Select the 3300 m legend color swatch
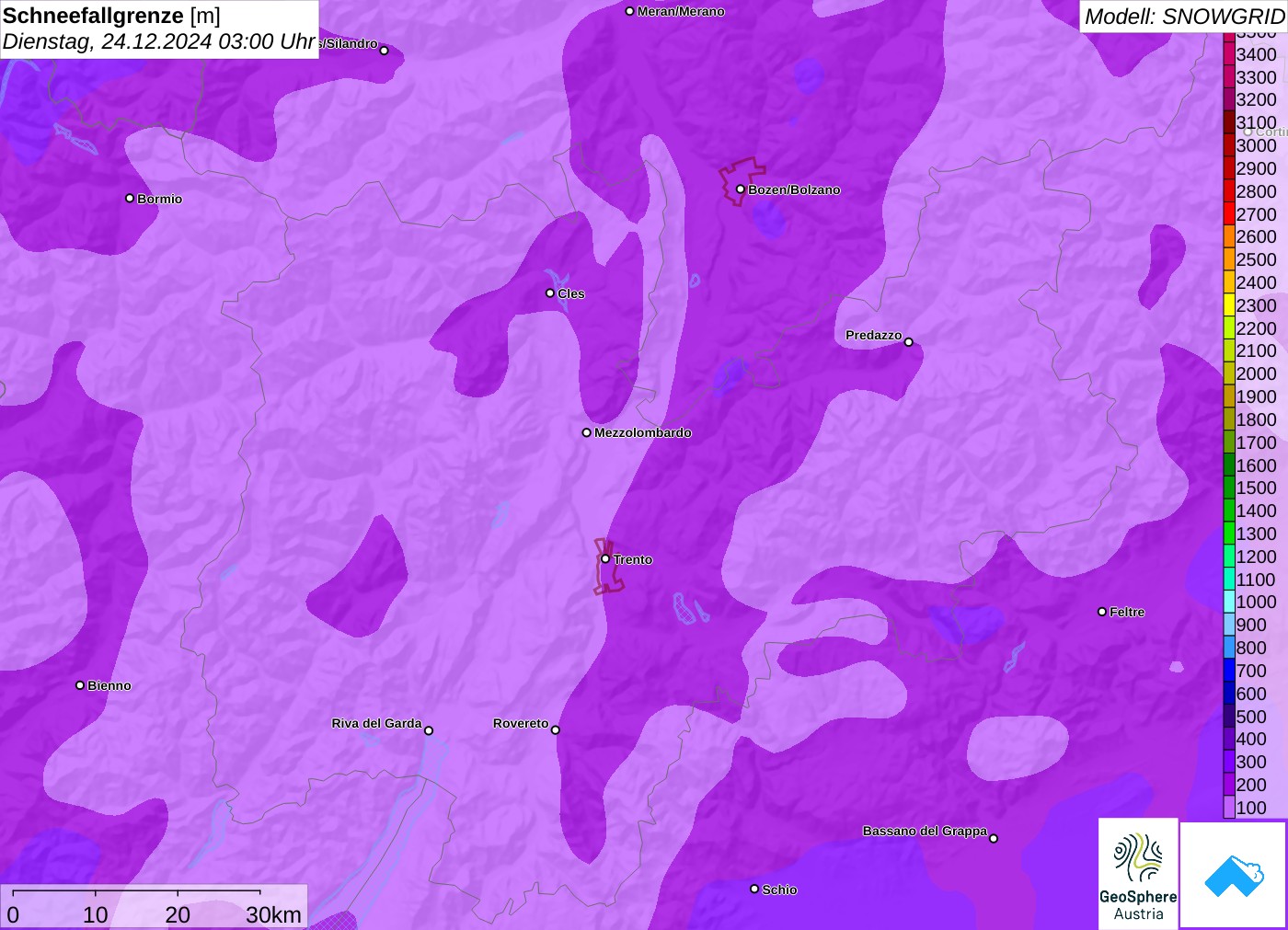 [x=1229, y=77]
